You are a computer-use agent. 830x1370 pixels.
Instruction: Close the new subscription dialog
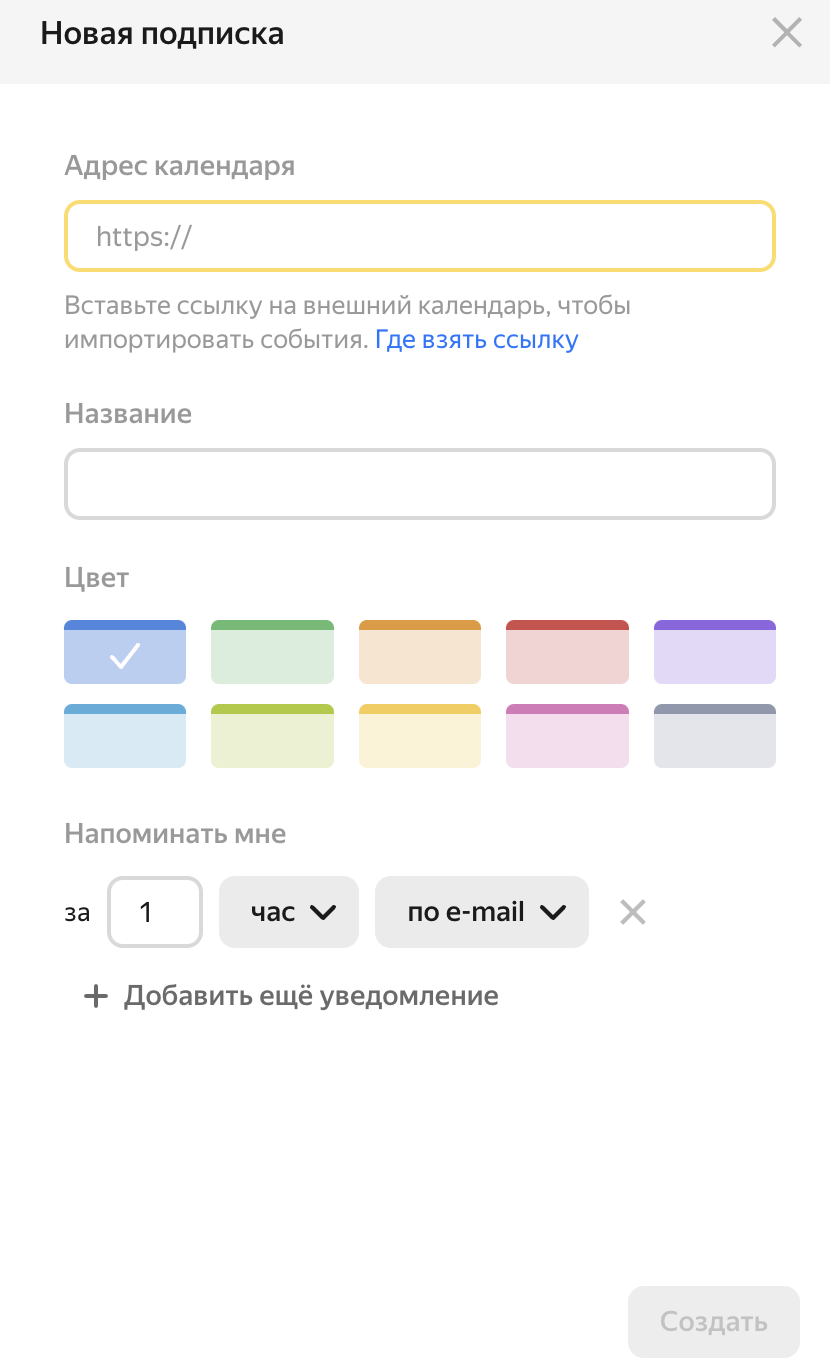[787, 33]
